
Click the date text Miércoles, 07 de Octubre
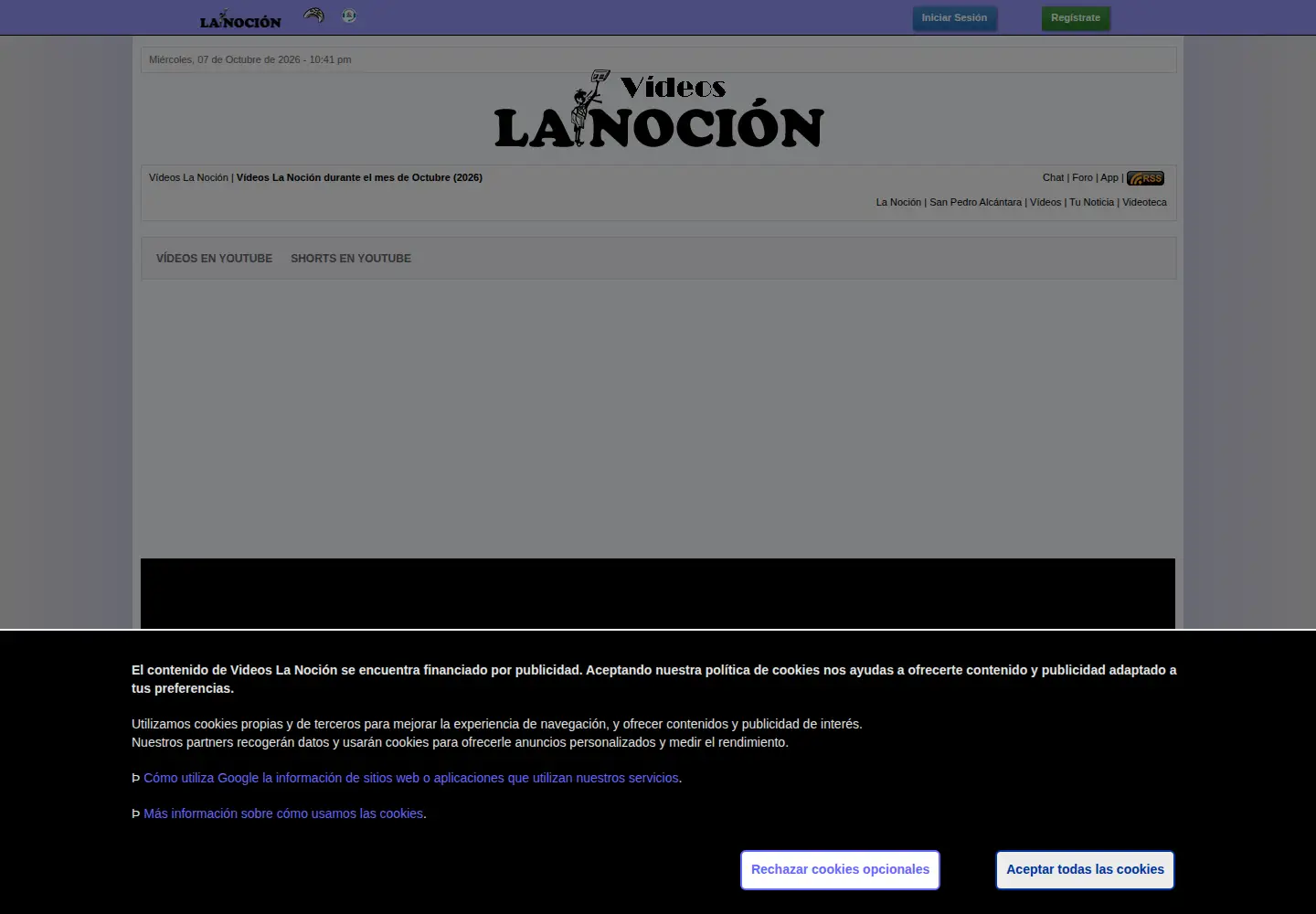250,59
